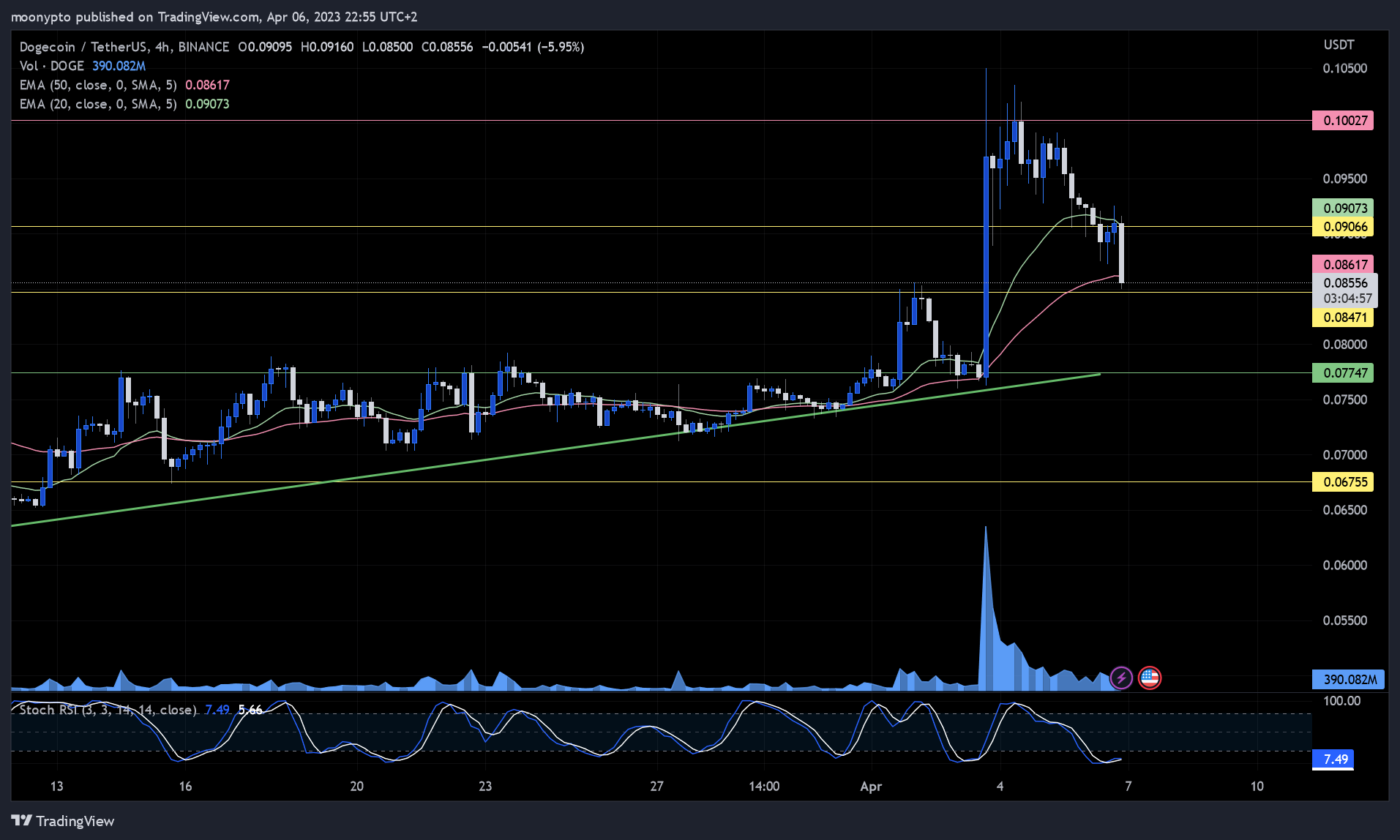Click the Apr date on time axis
The width and height of the screenshot is (1400, 840).
870,787
